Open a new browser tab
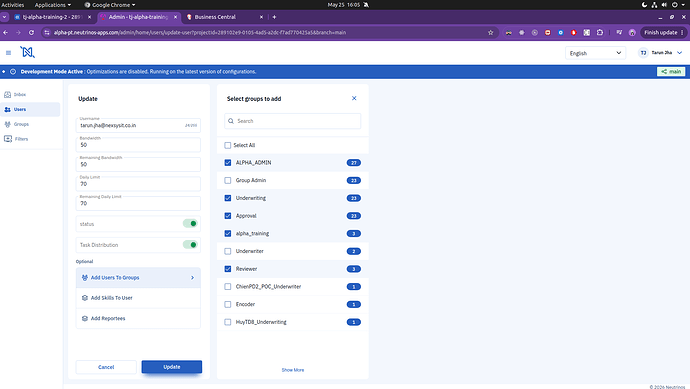The image size is (690, 389). [274, 17]
